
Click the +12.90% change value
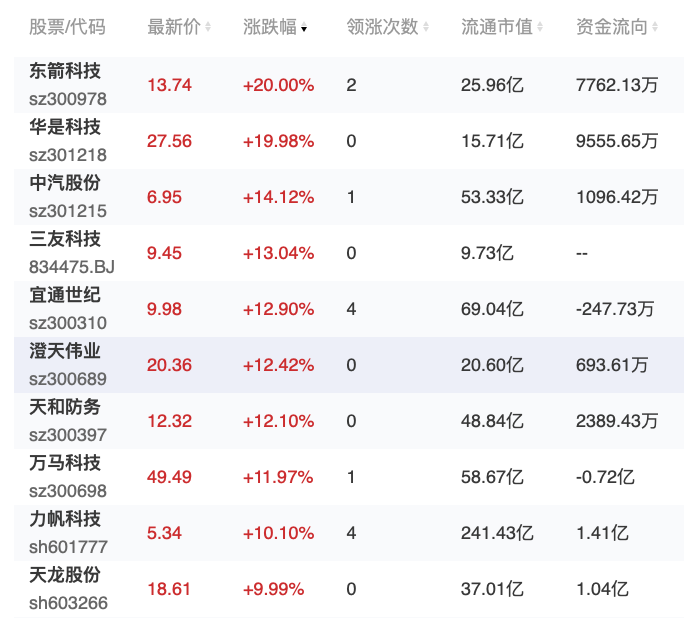click(x=278, y=309)
